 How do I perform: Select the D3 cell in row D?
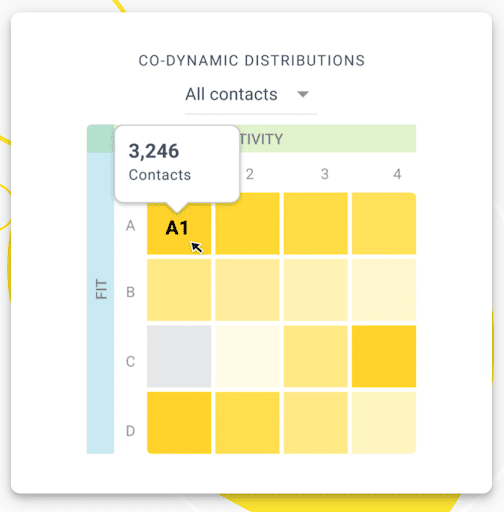316,423
